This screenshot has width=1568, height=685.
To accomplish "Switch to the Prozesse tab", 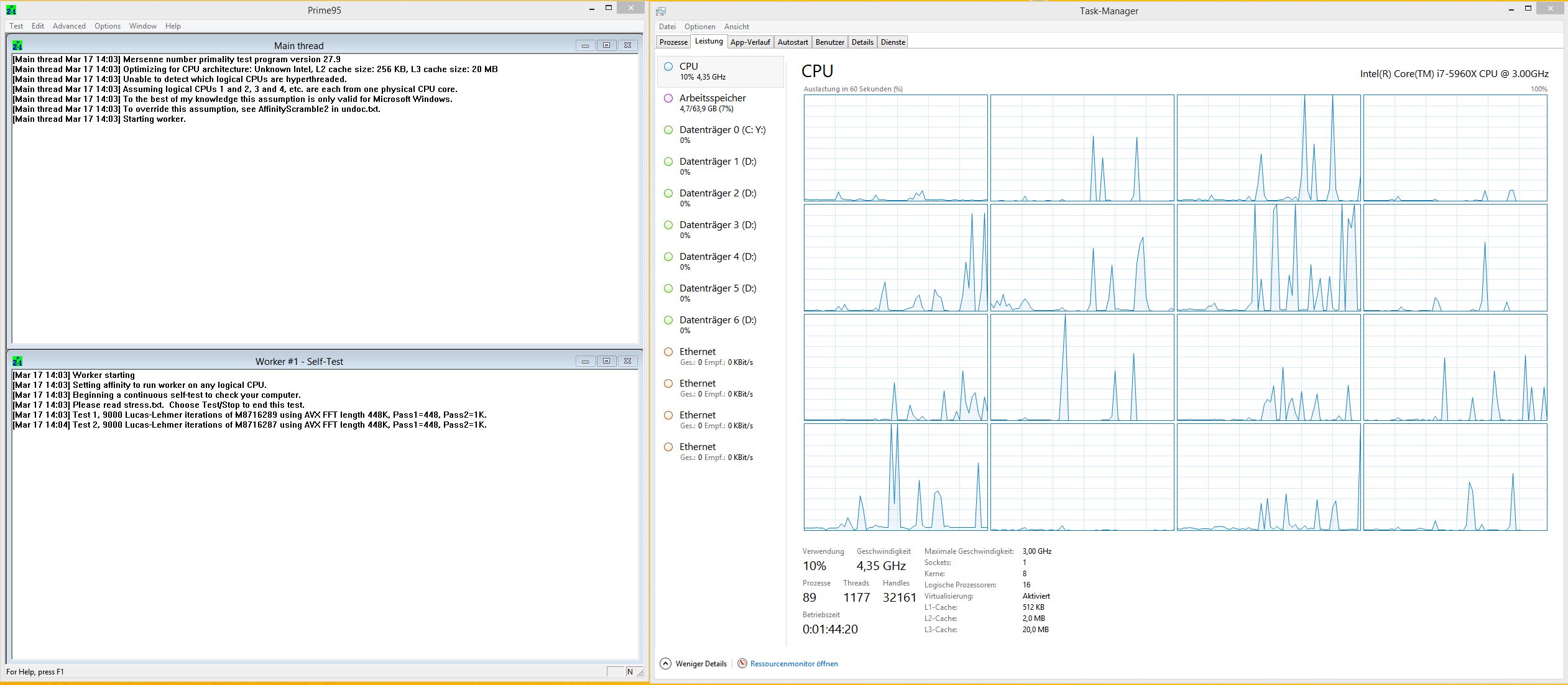I will (673, 42).
